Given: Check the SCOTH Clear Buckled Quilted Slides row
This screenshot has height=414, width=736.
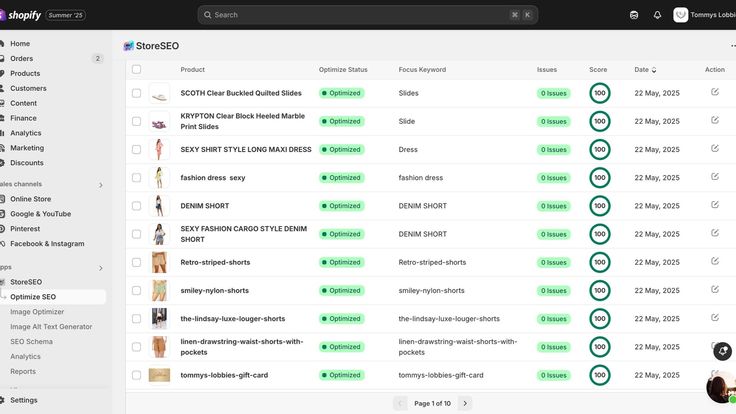Looking at the screenshot, I should click(136, 93).
